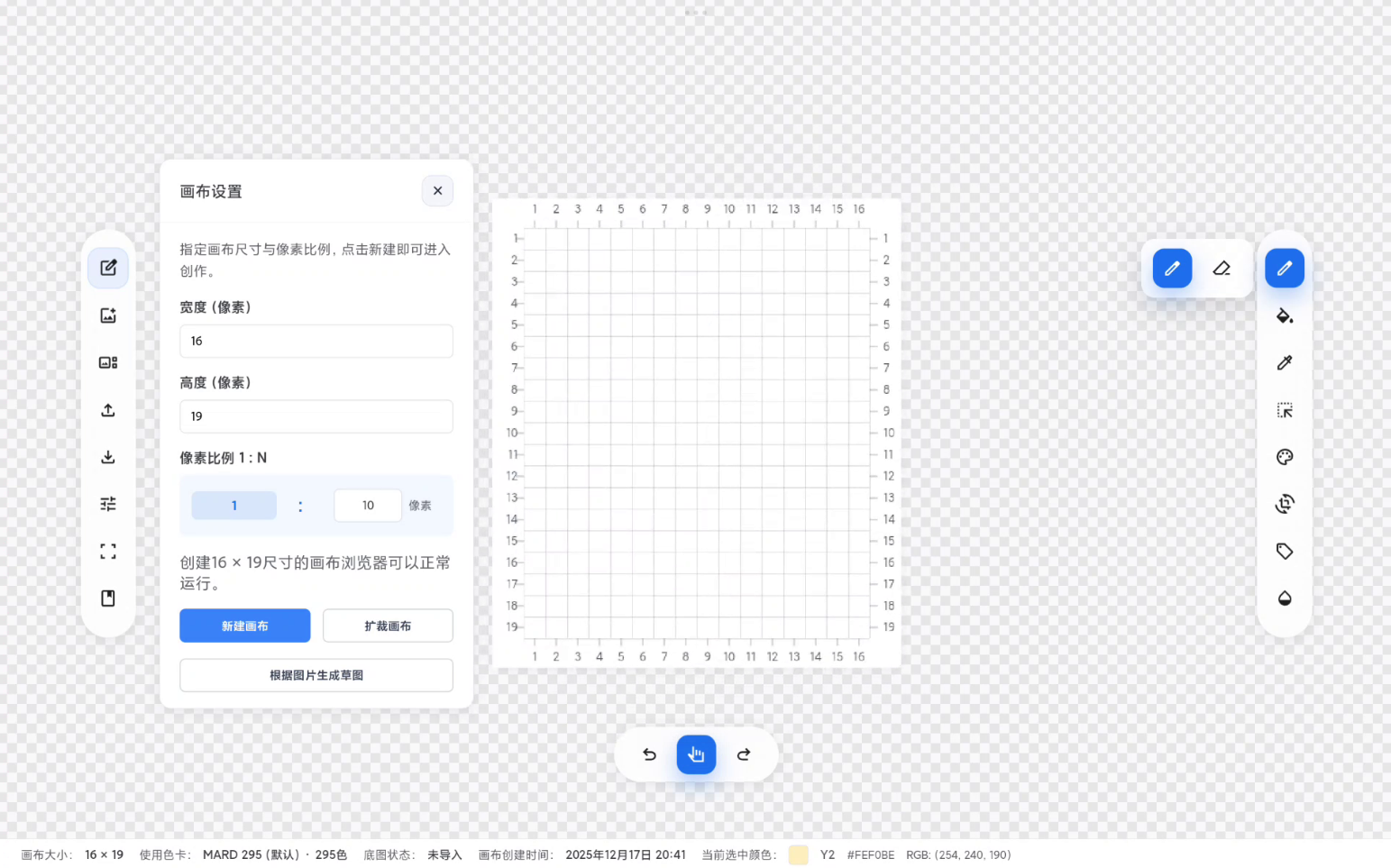This screenshot has width=1391, height=868.
Task: Click the 根据图片生成草图 button
Action: tap(316, 675)
